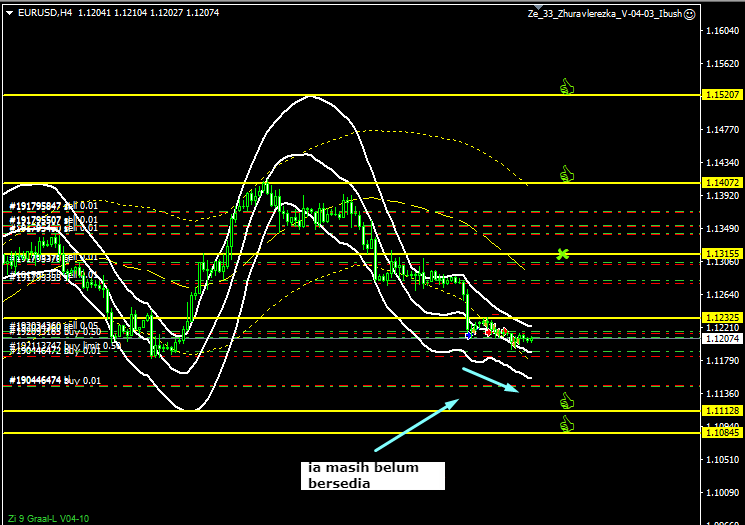
Task: Click the 1.14770 value on the price axis
Action: 723,129
